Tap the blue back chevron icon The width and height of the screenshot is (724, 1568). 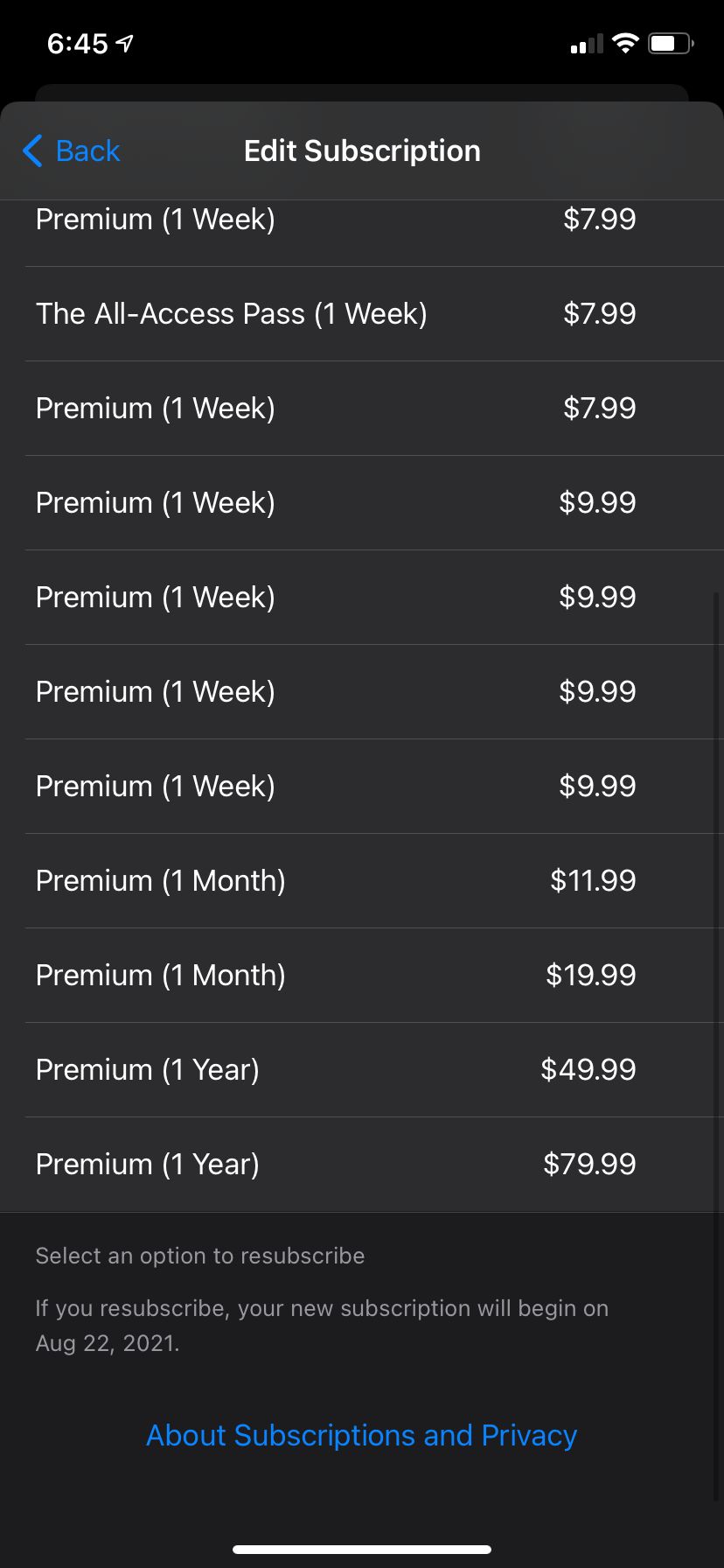coord(32,150)
